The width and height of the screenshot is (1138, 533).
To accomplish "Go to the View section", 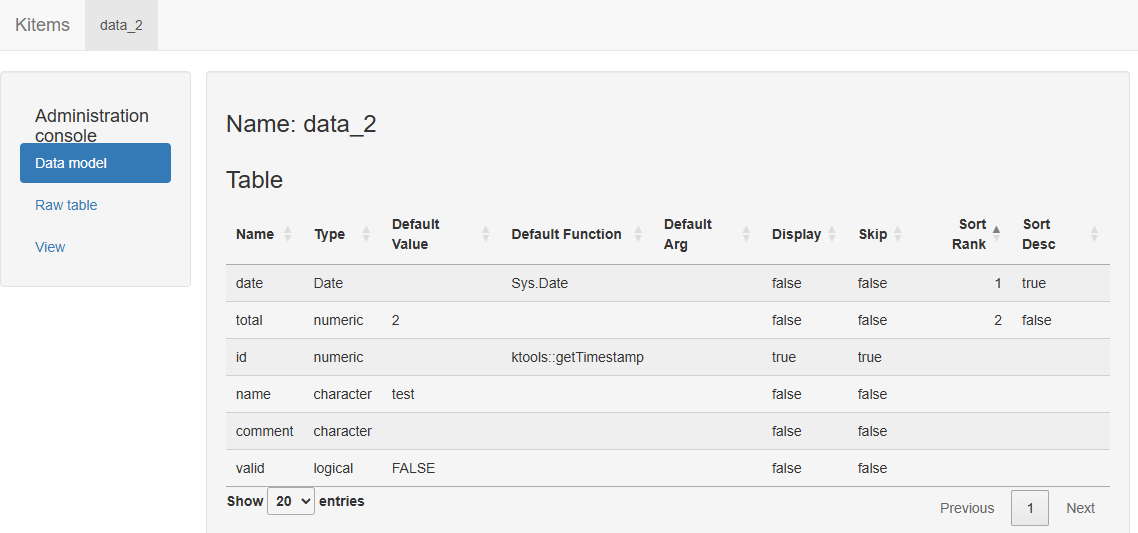I will [x=50, y=247].
